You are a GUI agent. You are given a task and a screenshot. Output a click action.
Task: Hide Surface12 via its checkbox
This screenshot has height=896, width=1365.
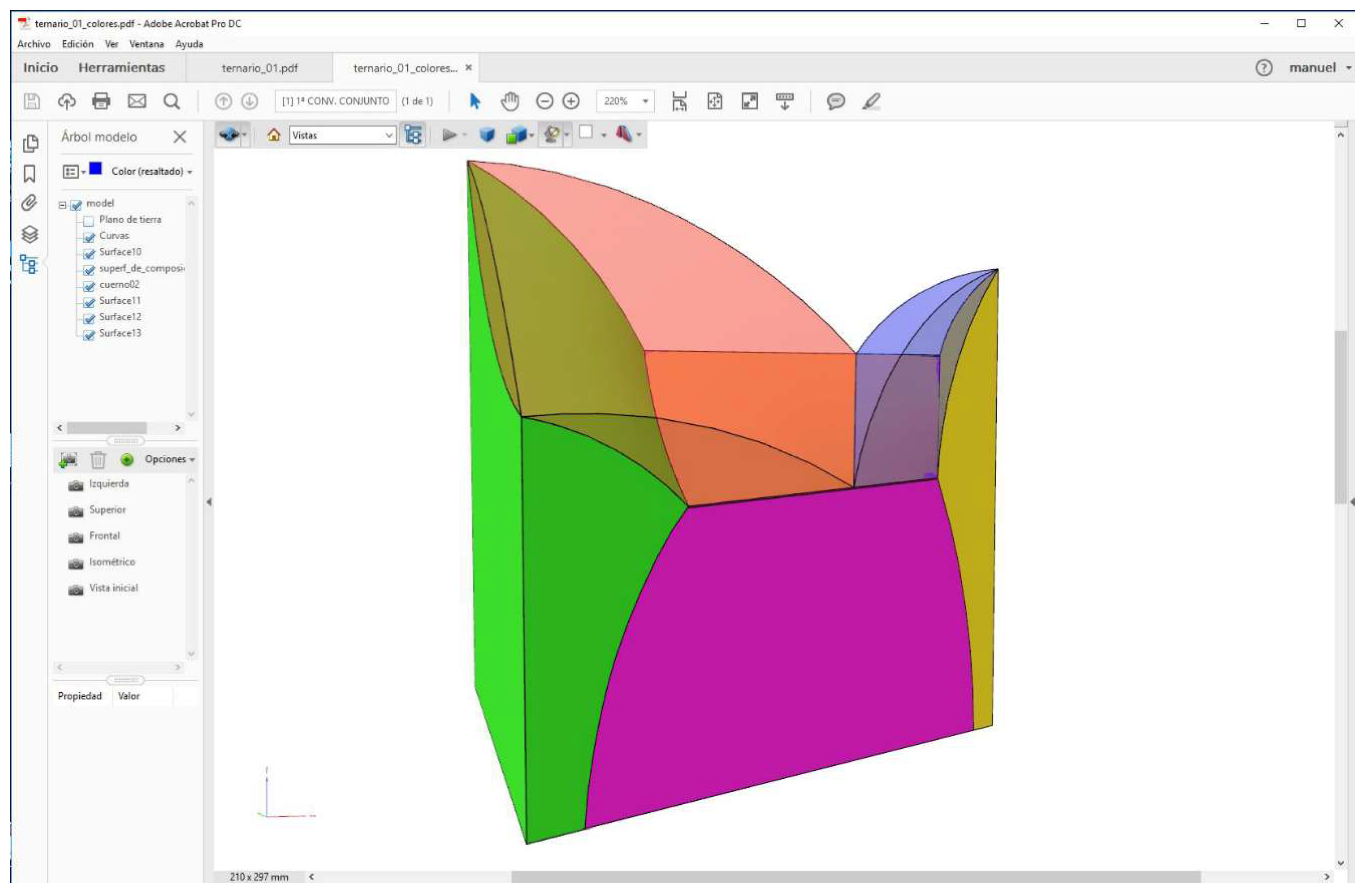(89, 319)
